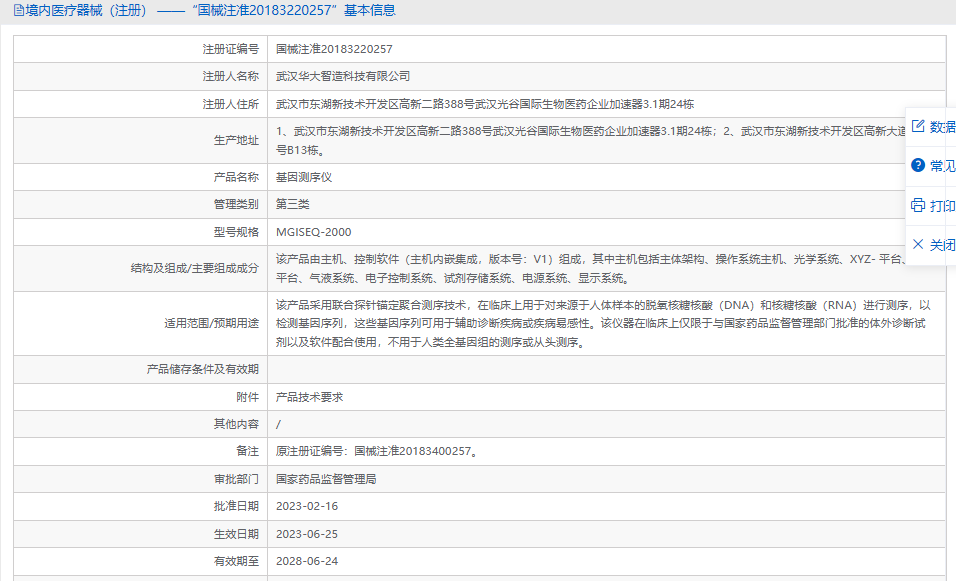Screen dimensions: 956x581
Task: Select the 打印 print label
Action: (943, 206)
